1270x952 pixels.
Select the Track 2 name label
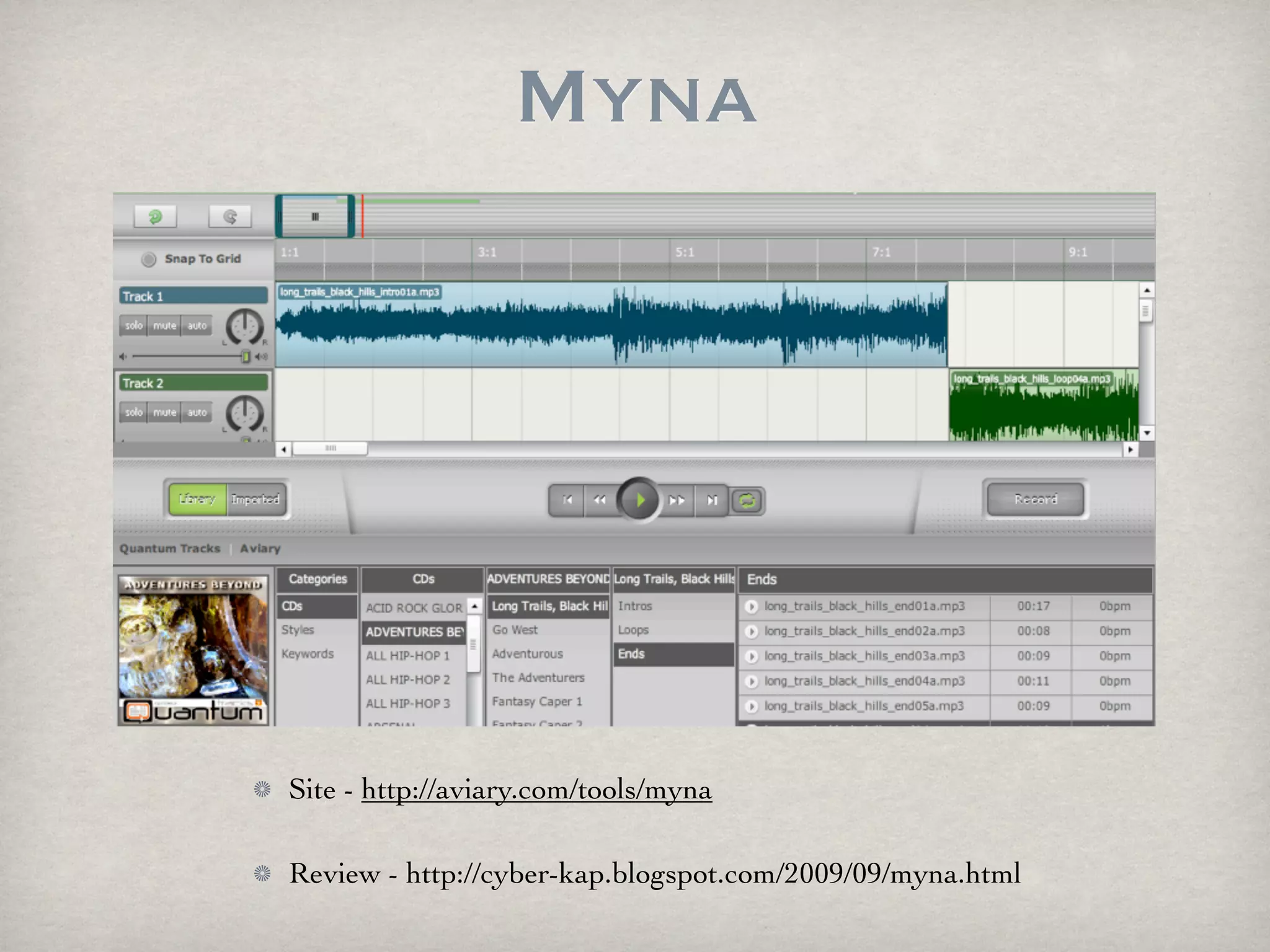[193, 383]
